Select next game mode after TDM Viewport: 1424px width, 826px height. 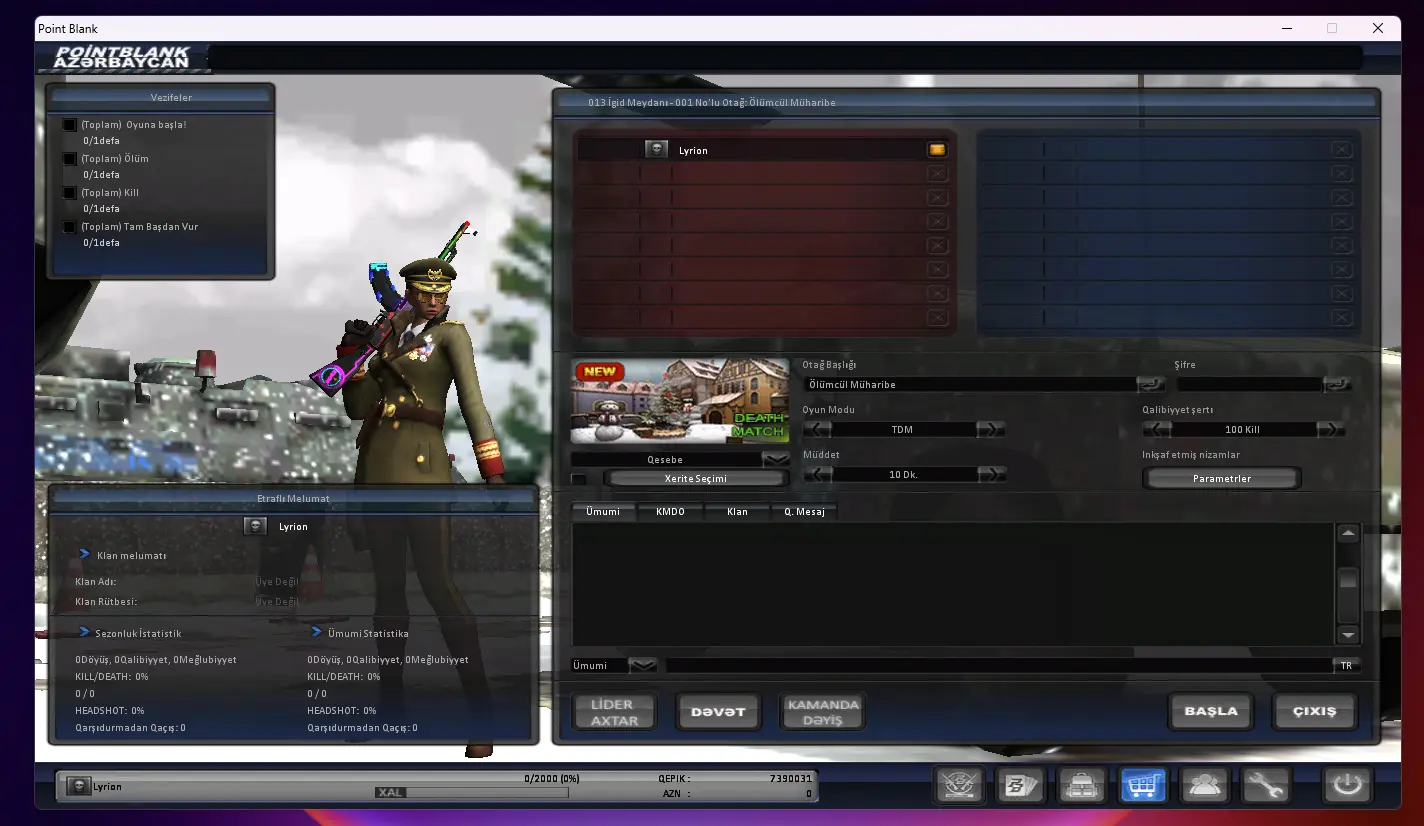tap(991, 429)
